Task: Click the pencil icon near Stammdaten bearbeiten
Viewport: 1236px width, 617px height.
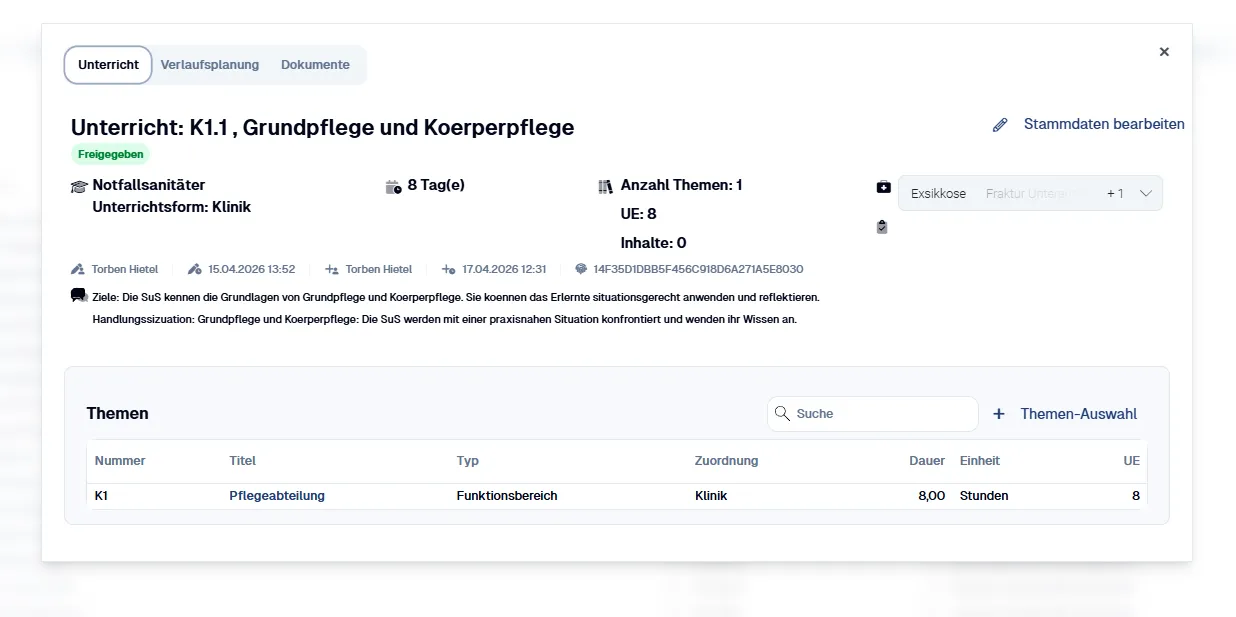Action: click(x=1000, y=124)
